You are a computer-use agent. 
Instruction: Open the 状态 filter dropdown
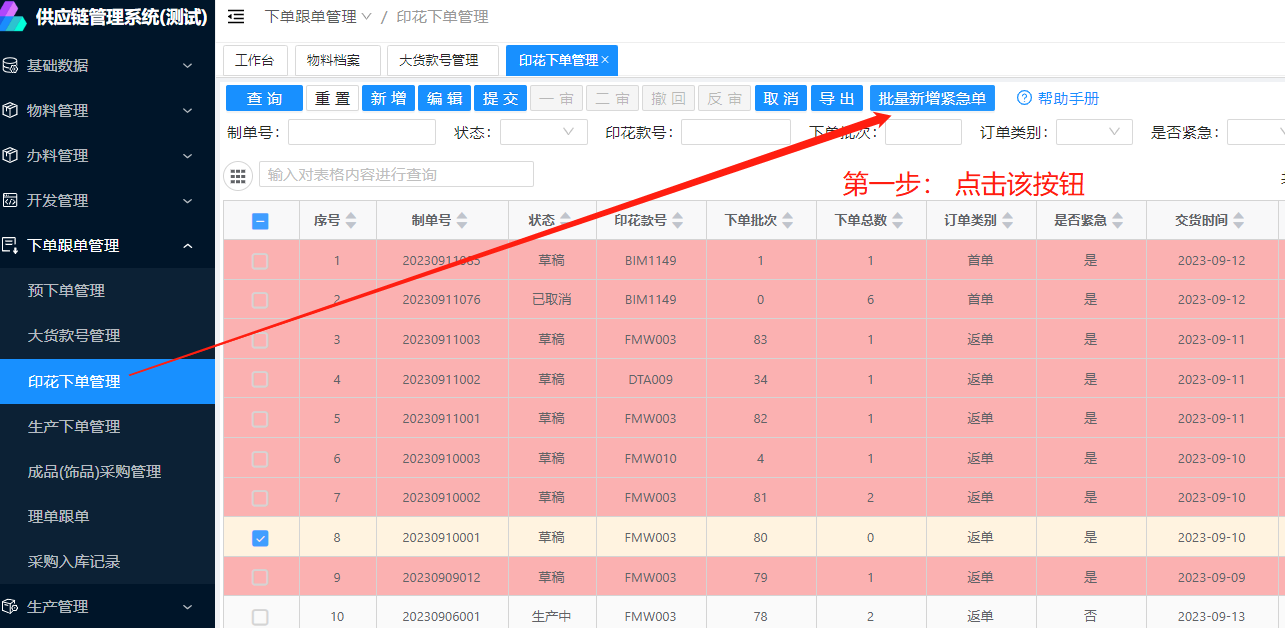(x=543, y=132)
